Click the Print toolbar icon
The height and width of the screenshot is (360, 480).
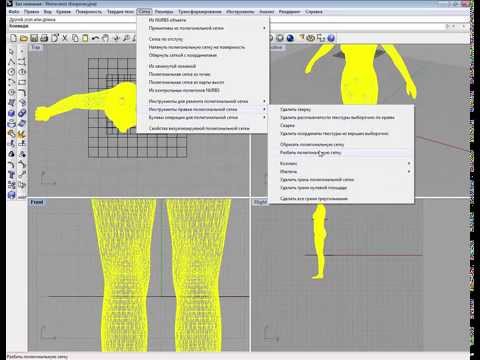(x=44, y=38)
